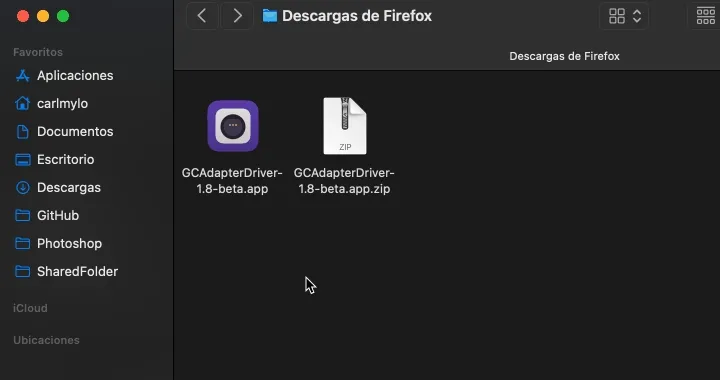The width and height of the screenshot is (720, 380).
Task: Go forward with the right chevron button
Action: (x=237, y=16)
